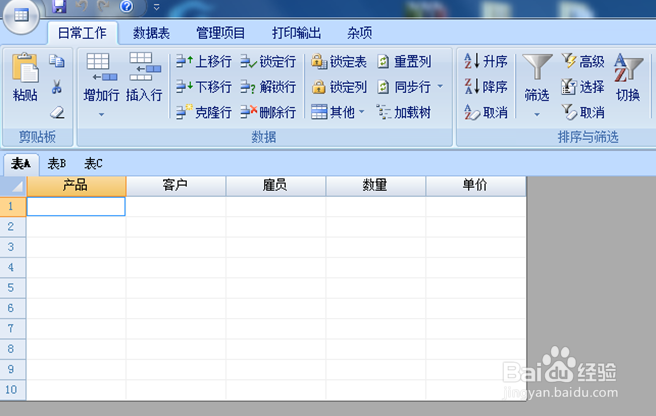
Task: Click 克隆行 to clone the row
Action: (203, 112)
